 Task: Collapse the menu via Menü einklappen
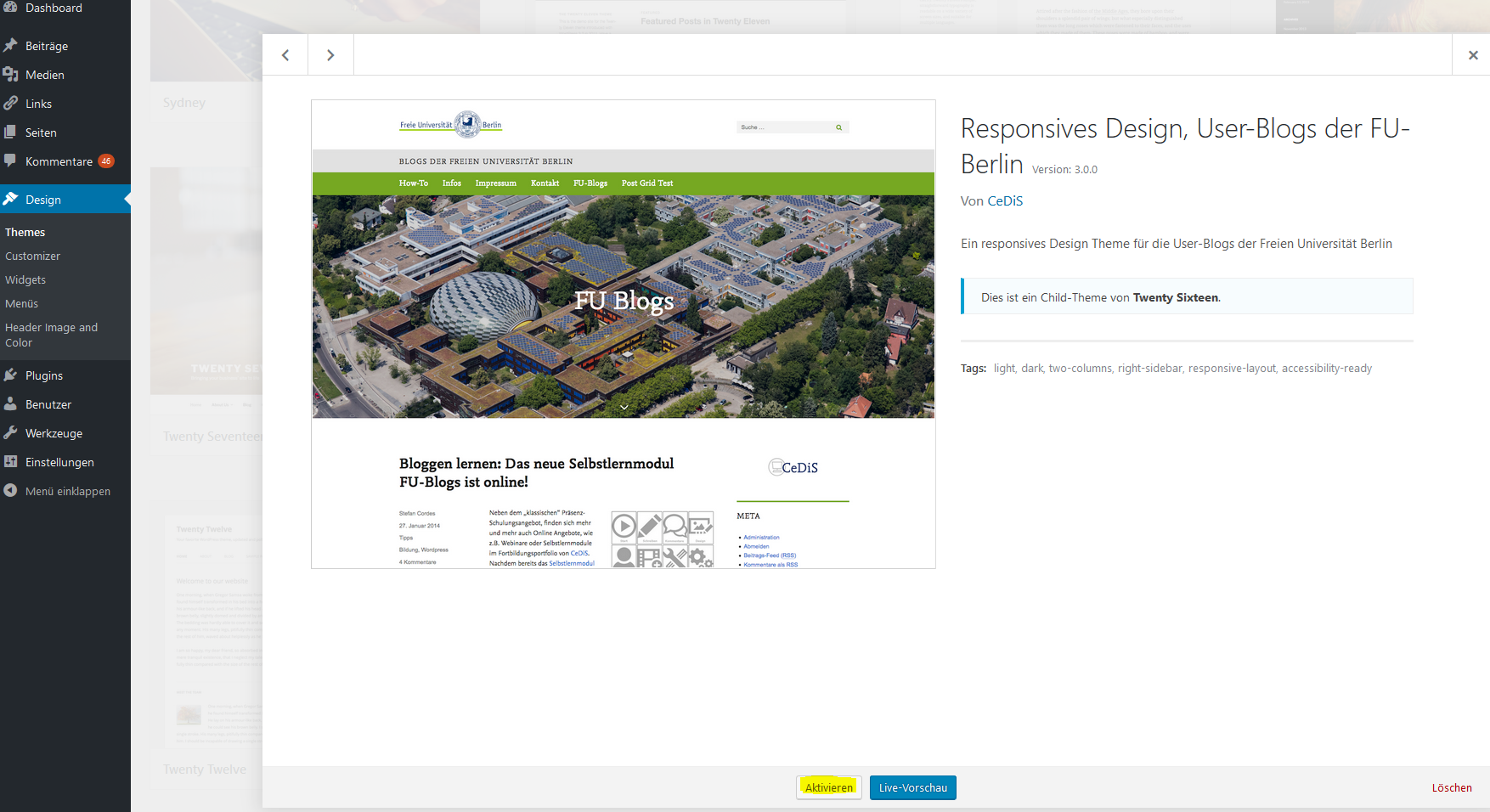tap(67, 491)
